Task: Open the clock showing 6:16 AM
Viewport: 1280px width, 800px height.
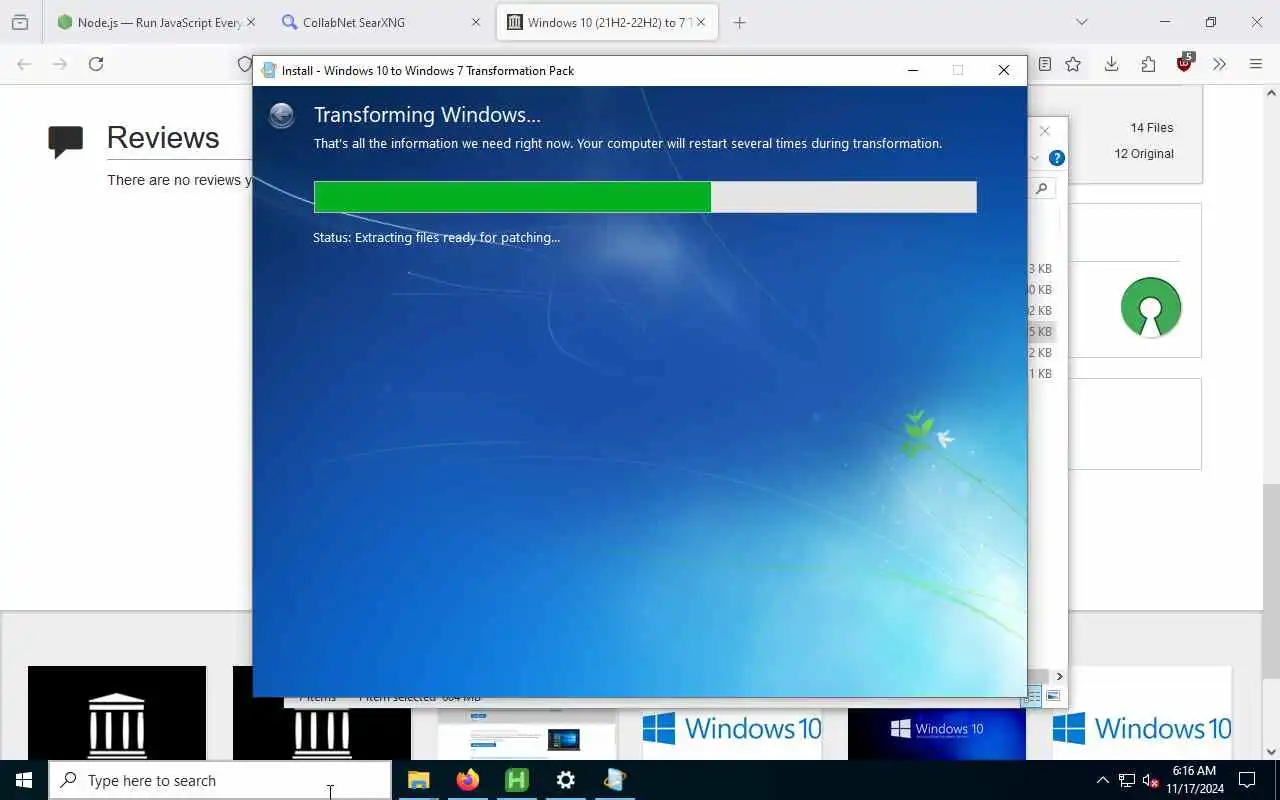Action: pos(1194,780)
